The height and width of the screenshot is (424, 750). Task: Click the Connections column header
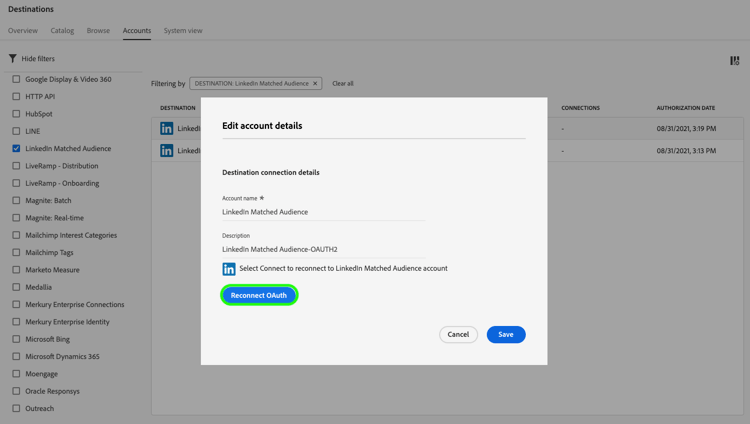[580, 108]
